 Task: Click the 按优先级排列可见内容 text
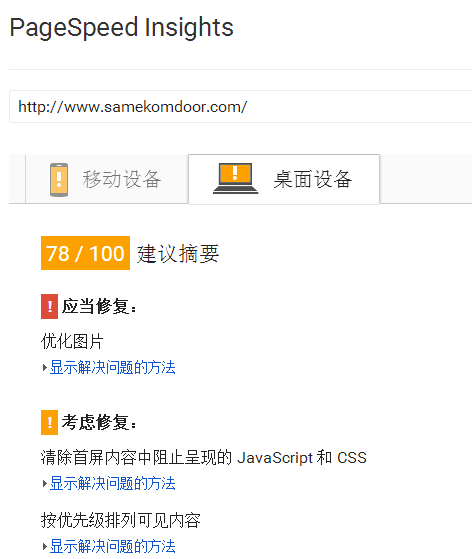tap(120, 520)
